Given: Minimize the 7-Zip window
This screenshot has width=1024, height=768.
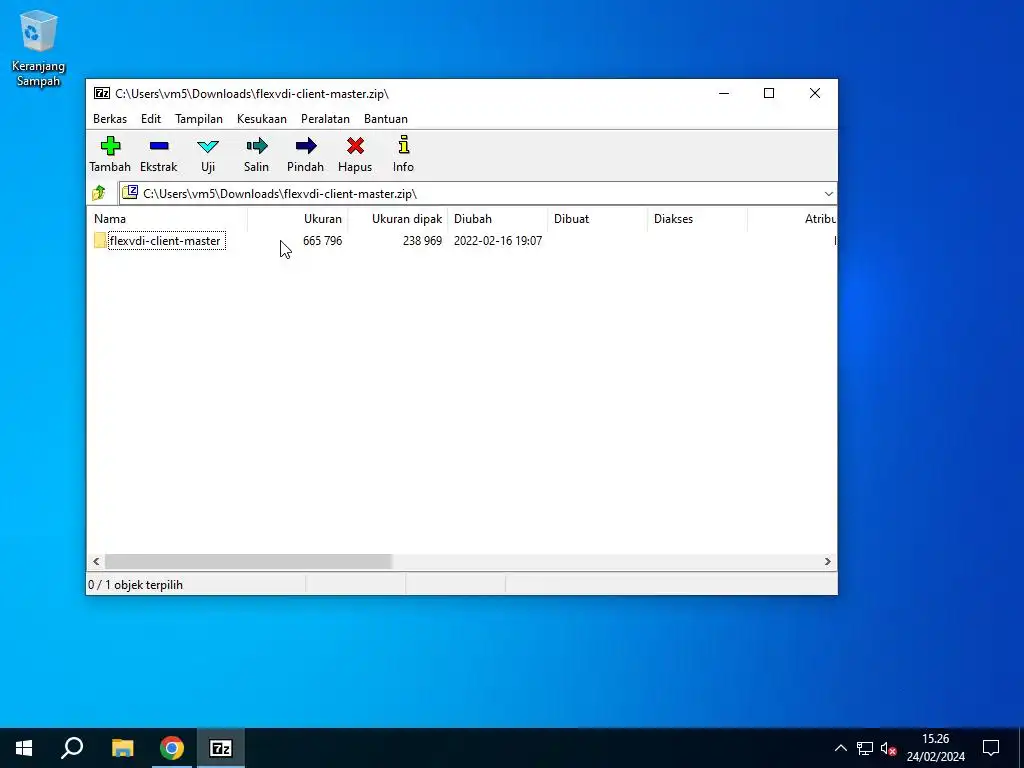Looking at the screenshot, I should (724, 93).
